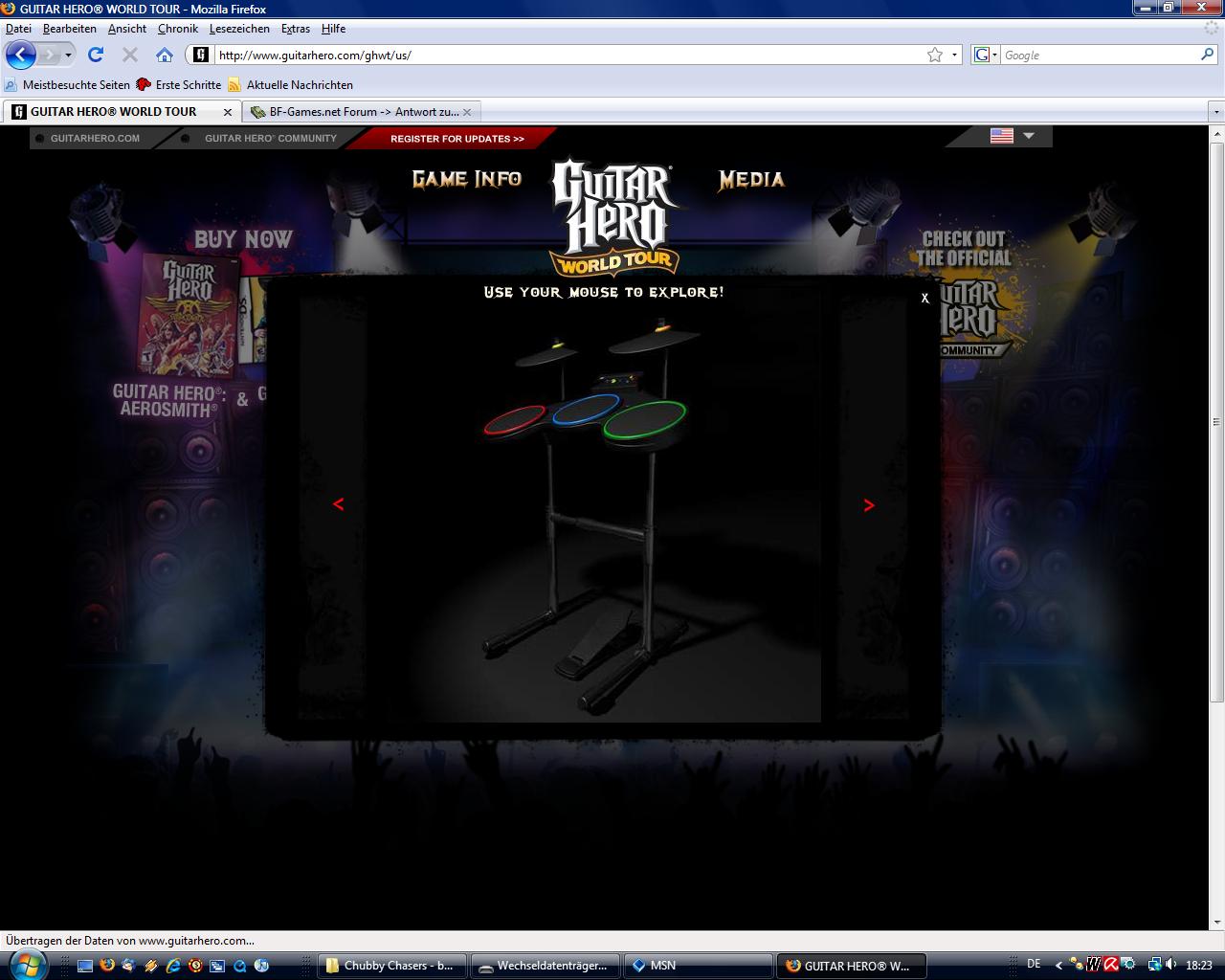Click the red Avira antivirus tray icon
Screen dimensions: 1225x980
1111,965
